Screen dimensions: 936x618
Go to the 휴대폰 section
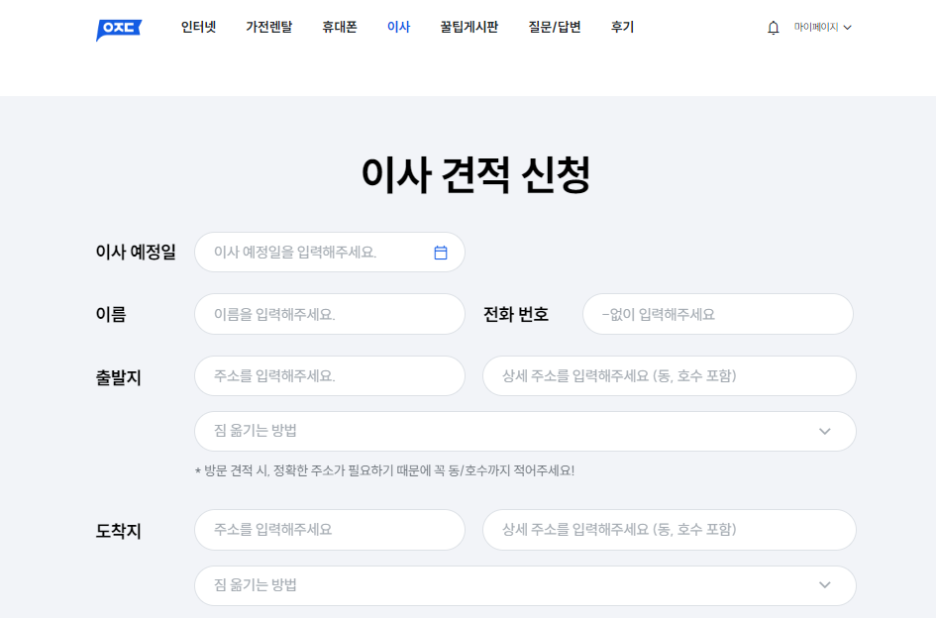tap(340, 27)
